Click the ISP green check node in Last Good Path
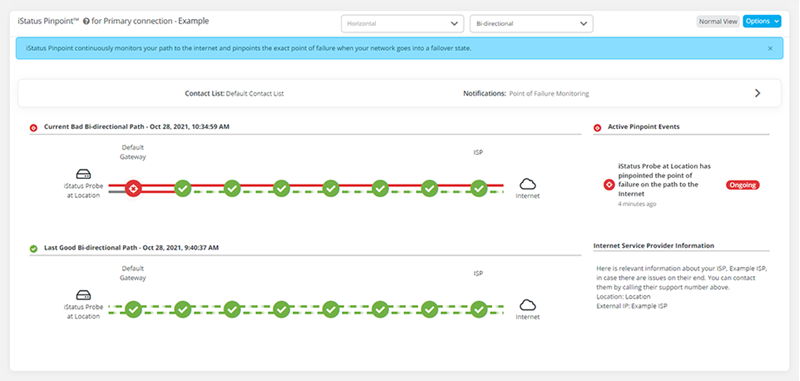 coord(479,309)
